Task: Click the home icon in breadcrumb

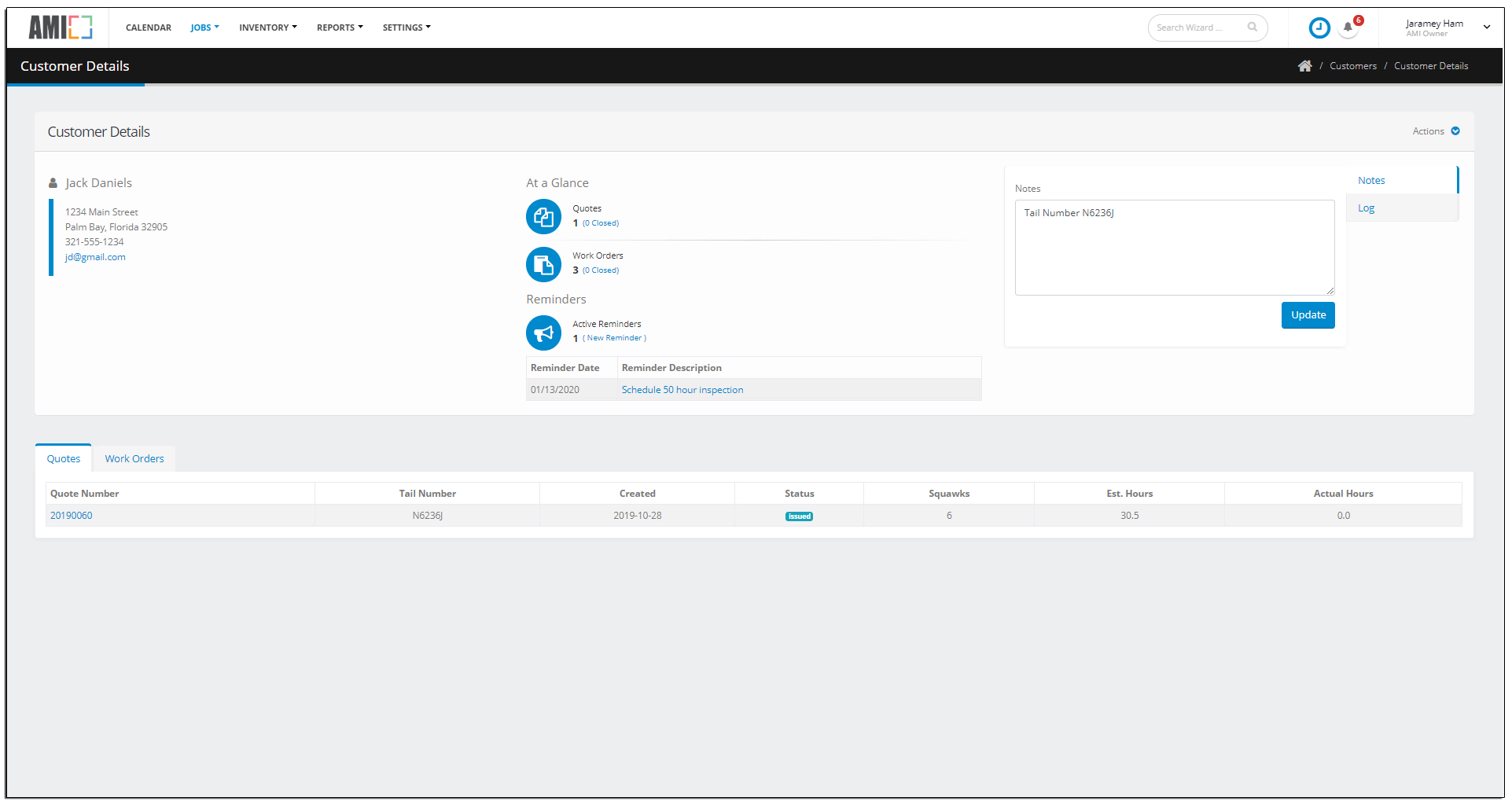Action: (1304, 66)
